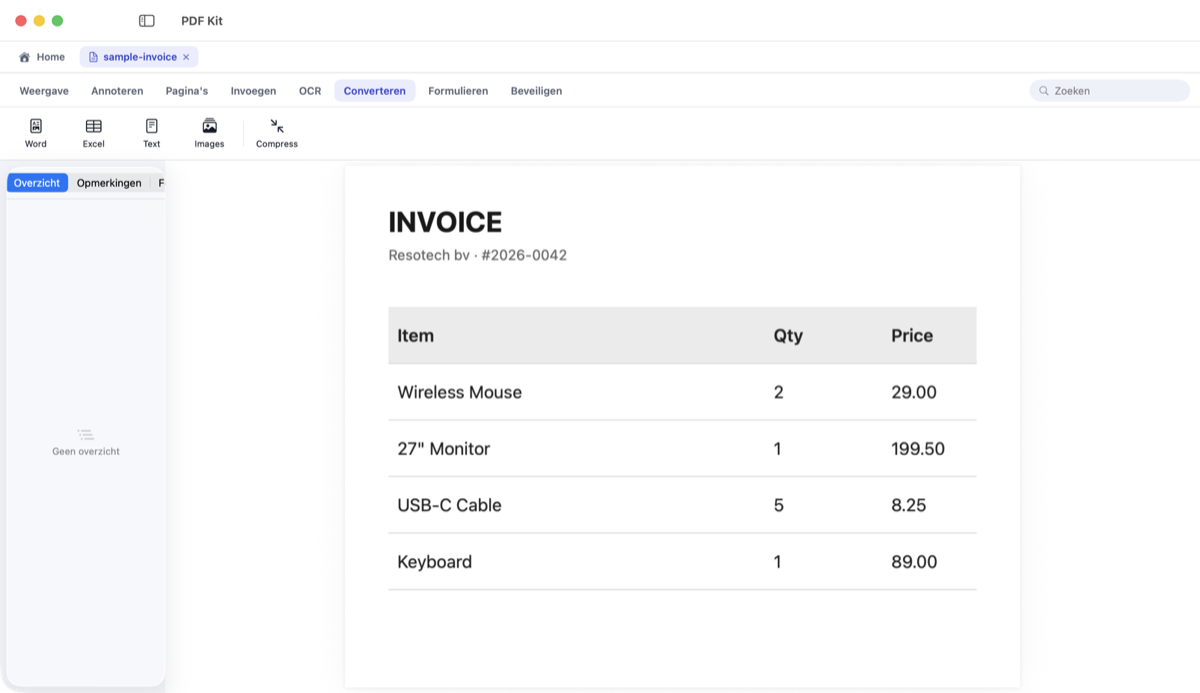Click the 'Geen overzicht' placeholder text

tap(86, 452)
